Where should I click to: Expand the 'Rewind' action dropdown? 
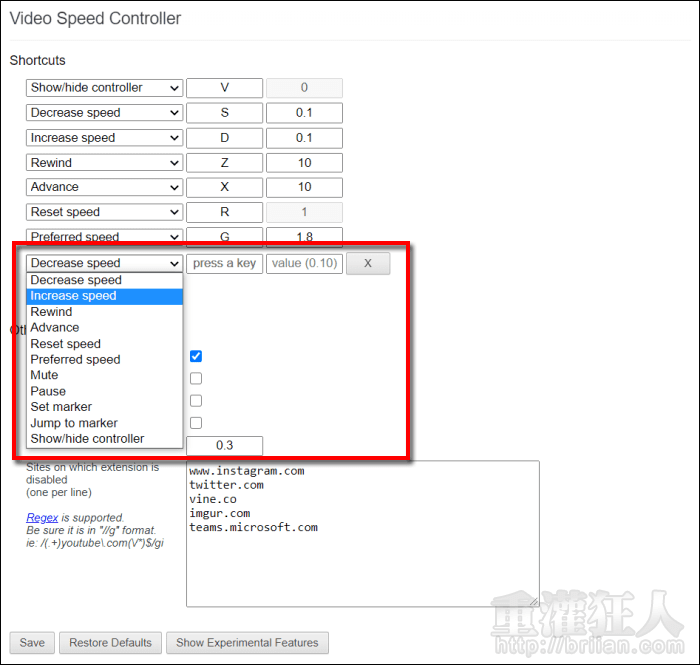pyautogui.click(x=104, y=163)
